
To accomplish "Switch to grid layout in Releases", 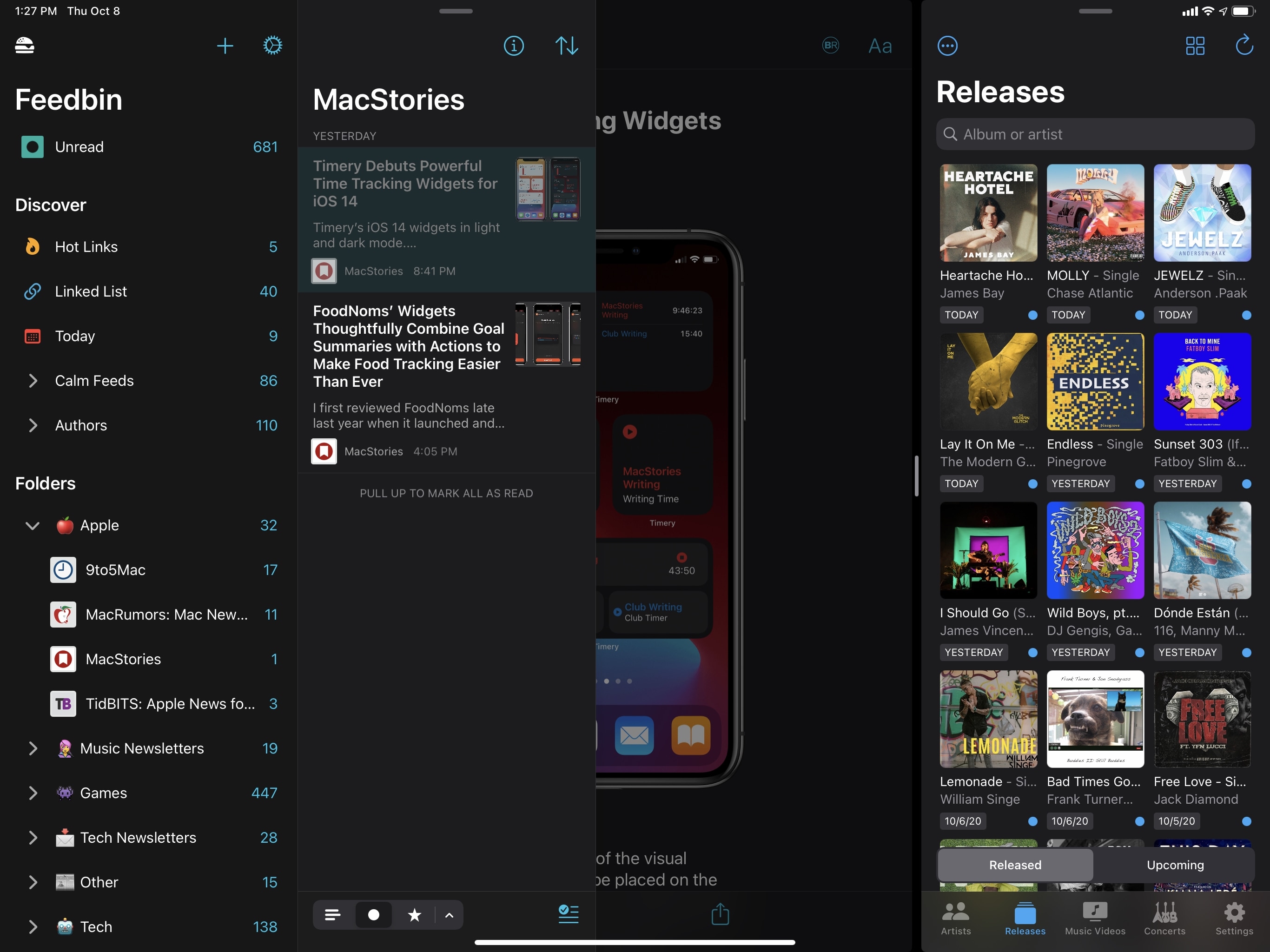I will [x=1195, y=46].
